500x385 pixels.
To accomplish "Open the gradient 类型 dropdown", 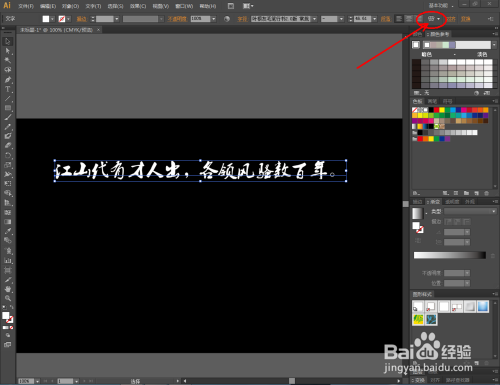I will pyautogui.click(x=470, y=211).
